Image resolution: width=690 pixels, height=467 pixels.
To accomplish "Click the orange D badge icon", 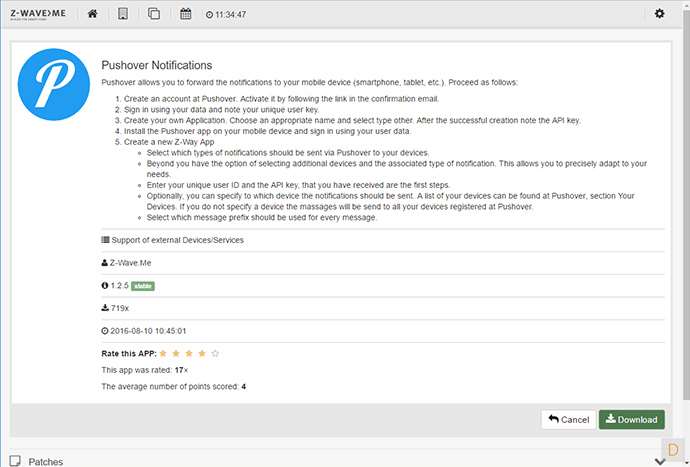I will coord(674,448).
